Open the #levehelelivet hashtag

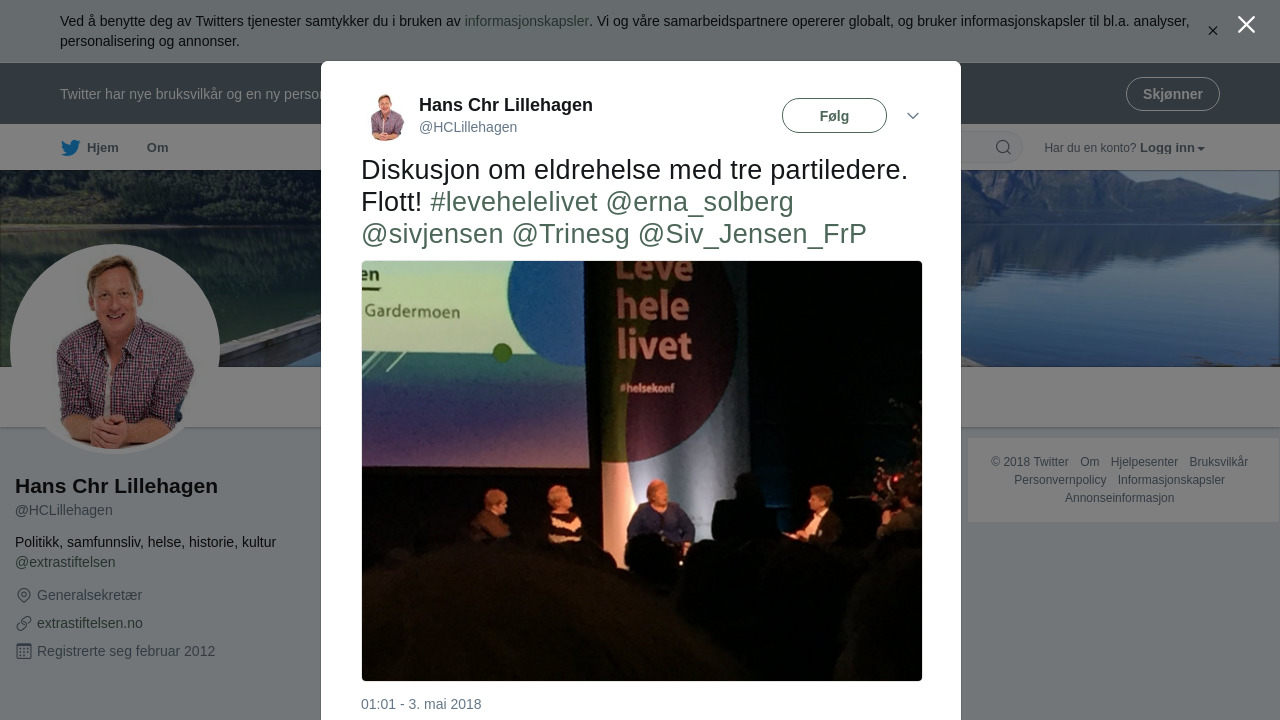(514, 202)
